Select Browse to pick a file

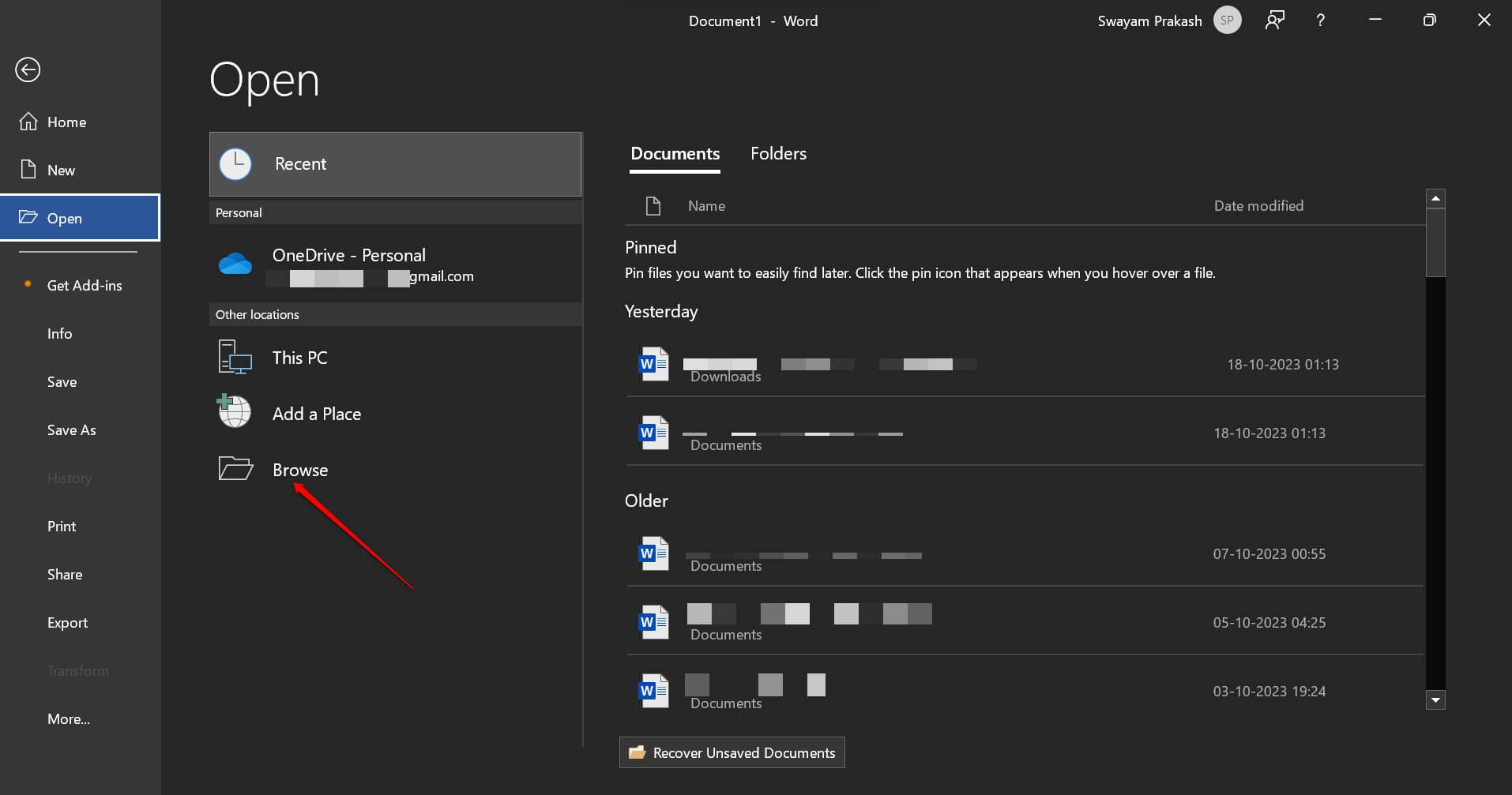click(x=299, y=469)
